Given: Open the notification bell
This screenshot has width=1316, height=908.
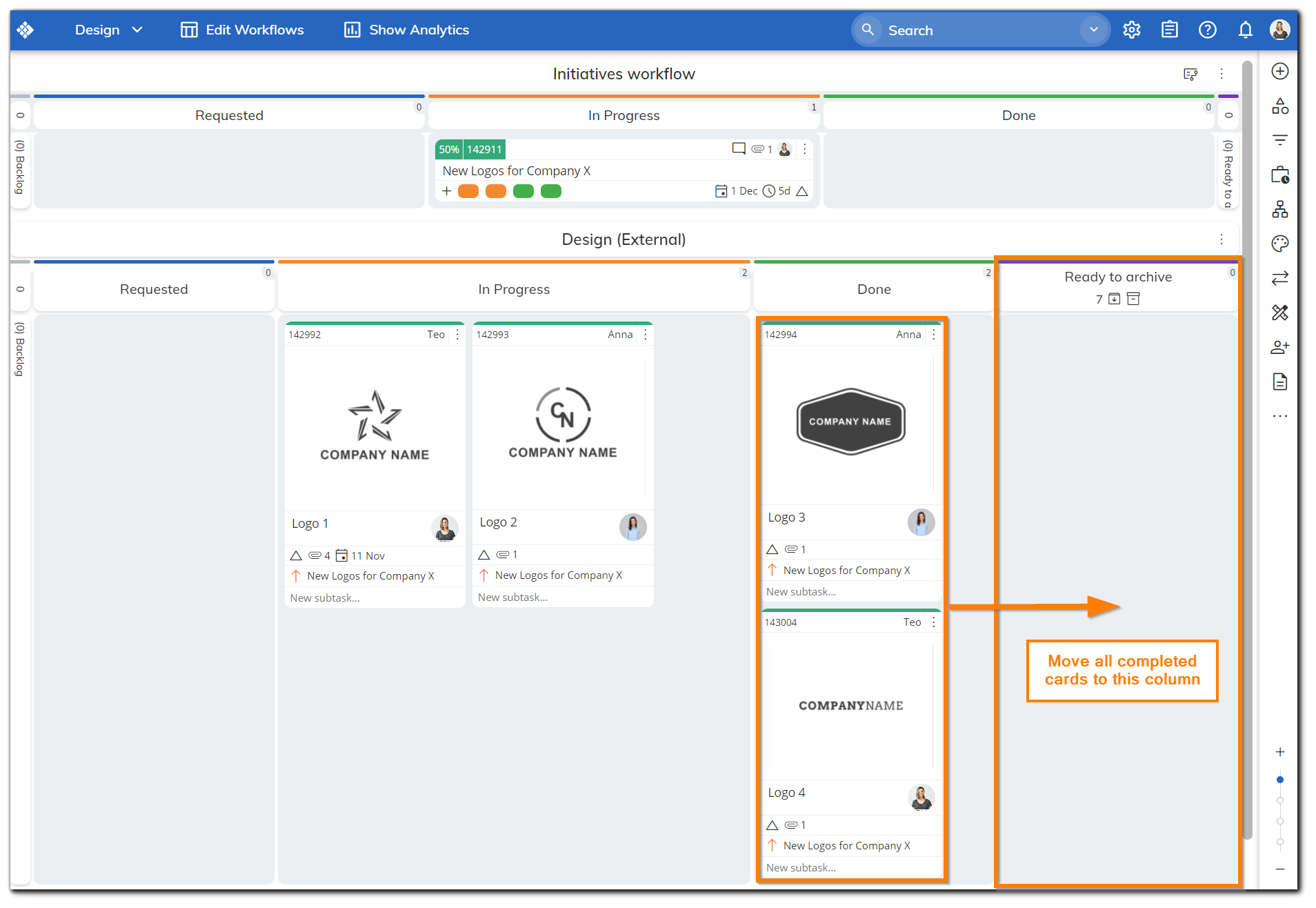Looking at the screenshot, I should coord(1245,30).
